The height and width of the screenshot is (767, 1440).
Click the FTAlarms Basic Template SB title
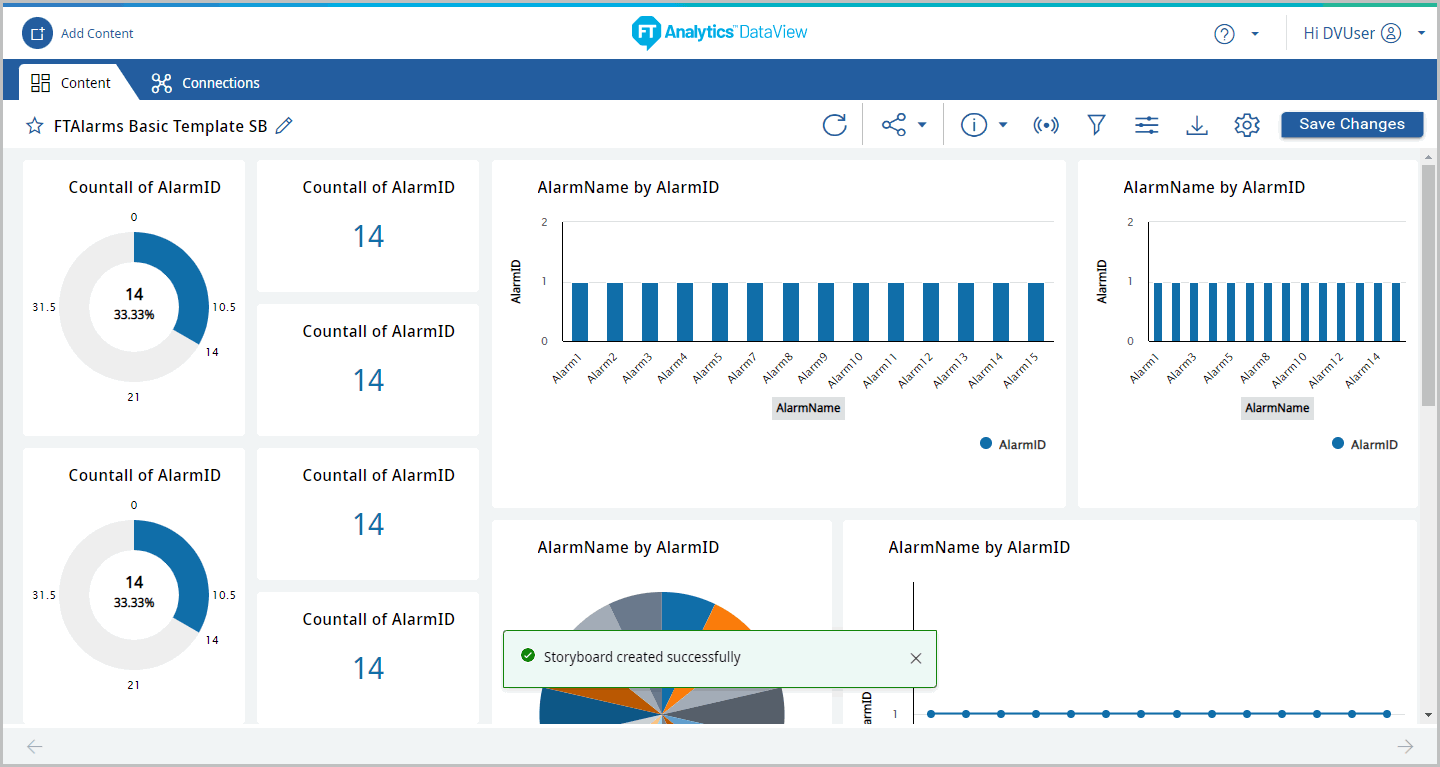pyautogui.click(x=161, y=126)
